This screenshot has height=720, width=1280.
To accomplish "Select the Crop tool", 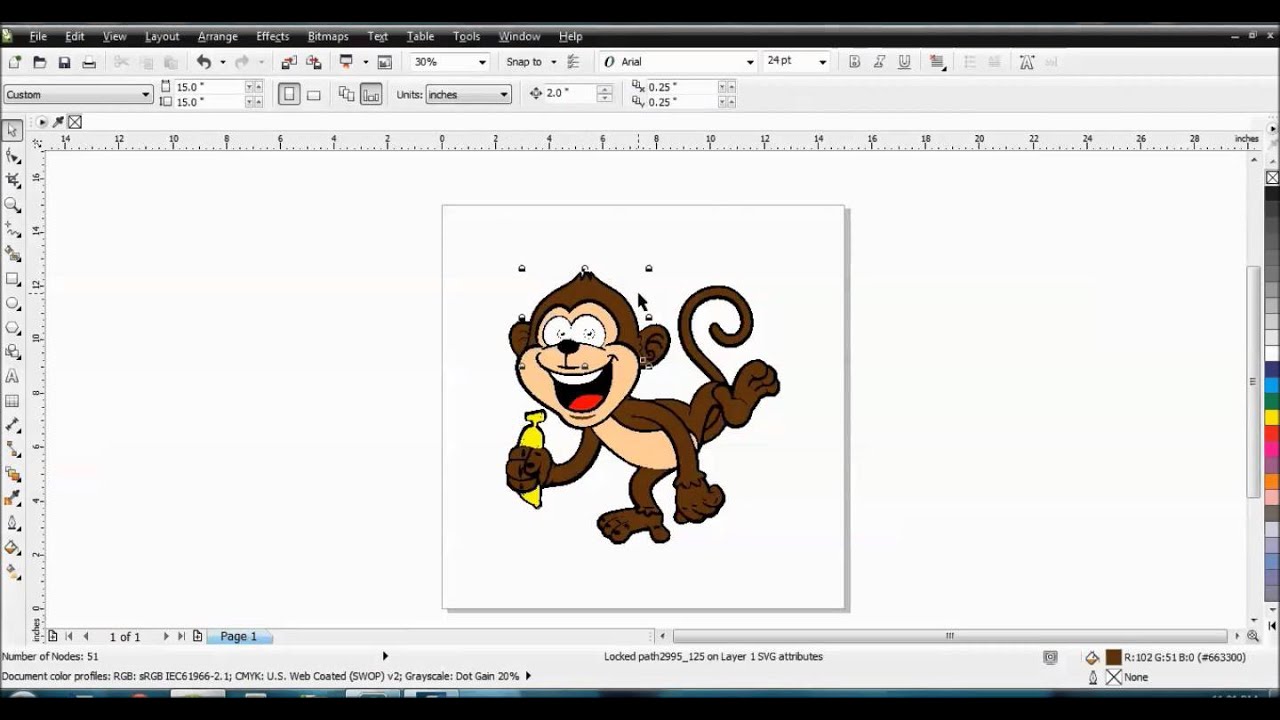I will 12,180.
